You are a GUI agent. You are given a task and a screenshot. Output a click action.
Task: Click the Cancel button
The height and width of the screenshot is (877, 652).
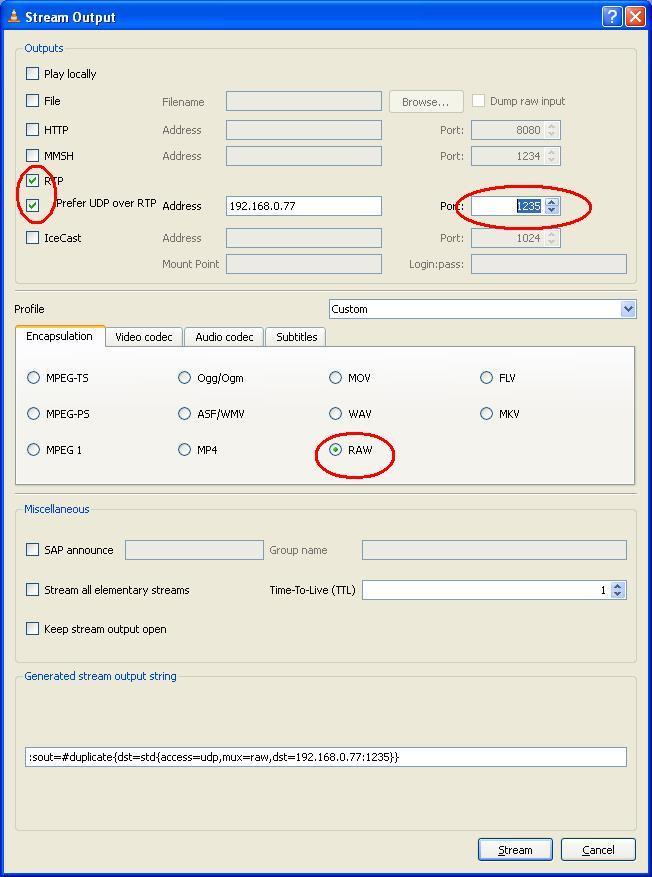coord(598,850)
